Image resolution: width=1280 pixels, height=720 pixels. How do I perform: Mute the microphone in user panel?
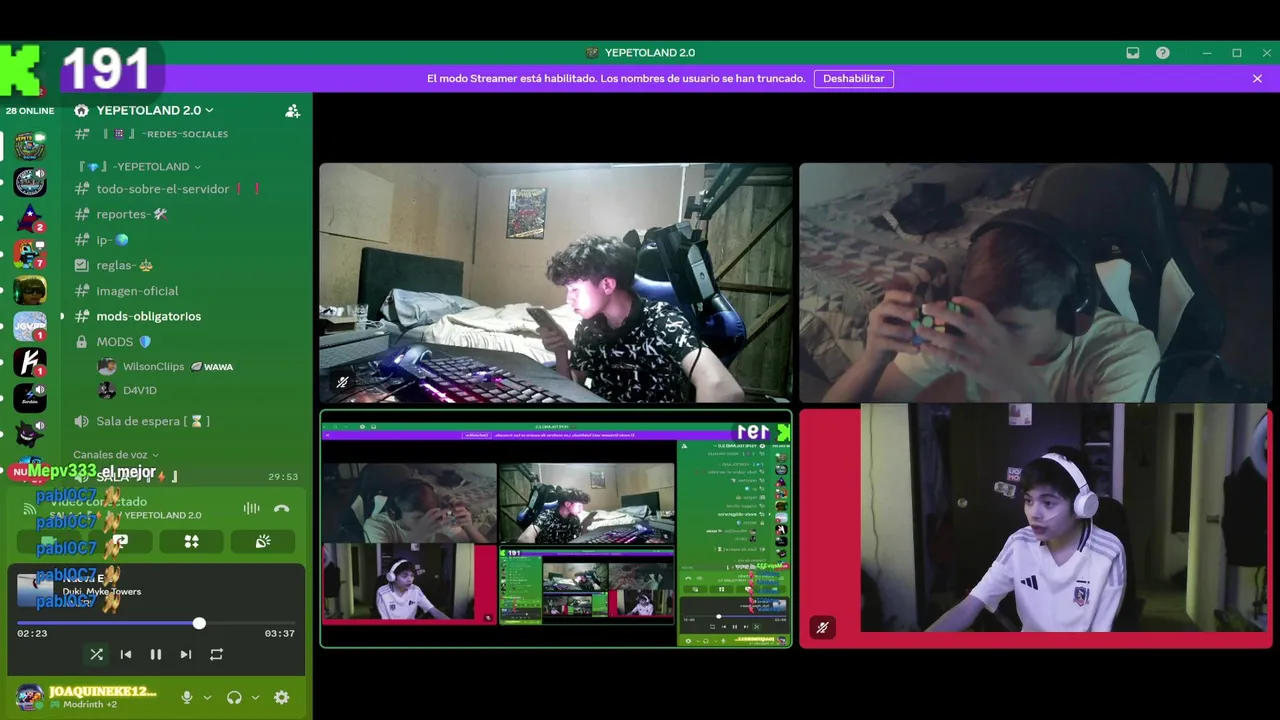(186, 697)
